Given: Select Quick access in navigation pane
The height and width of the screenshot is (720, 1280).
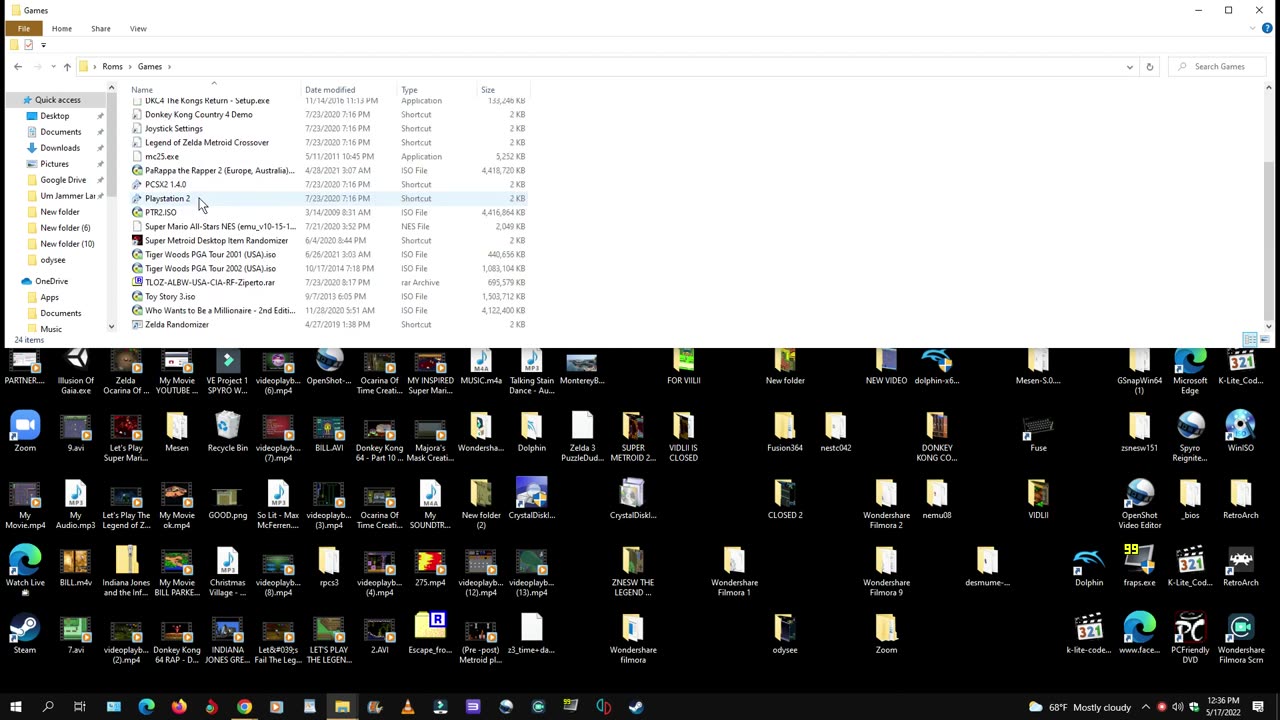Looking at the screenshot, I should (57, 100).
